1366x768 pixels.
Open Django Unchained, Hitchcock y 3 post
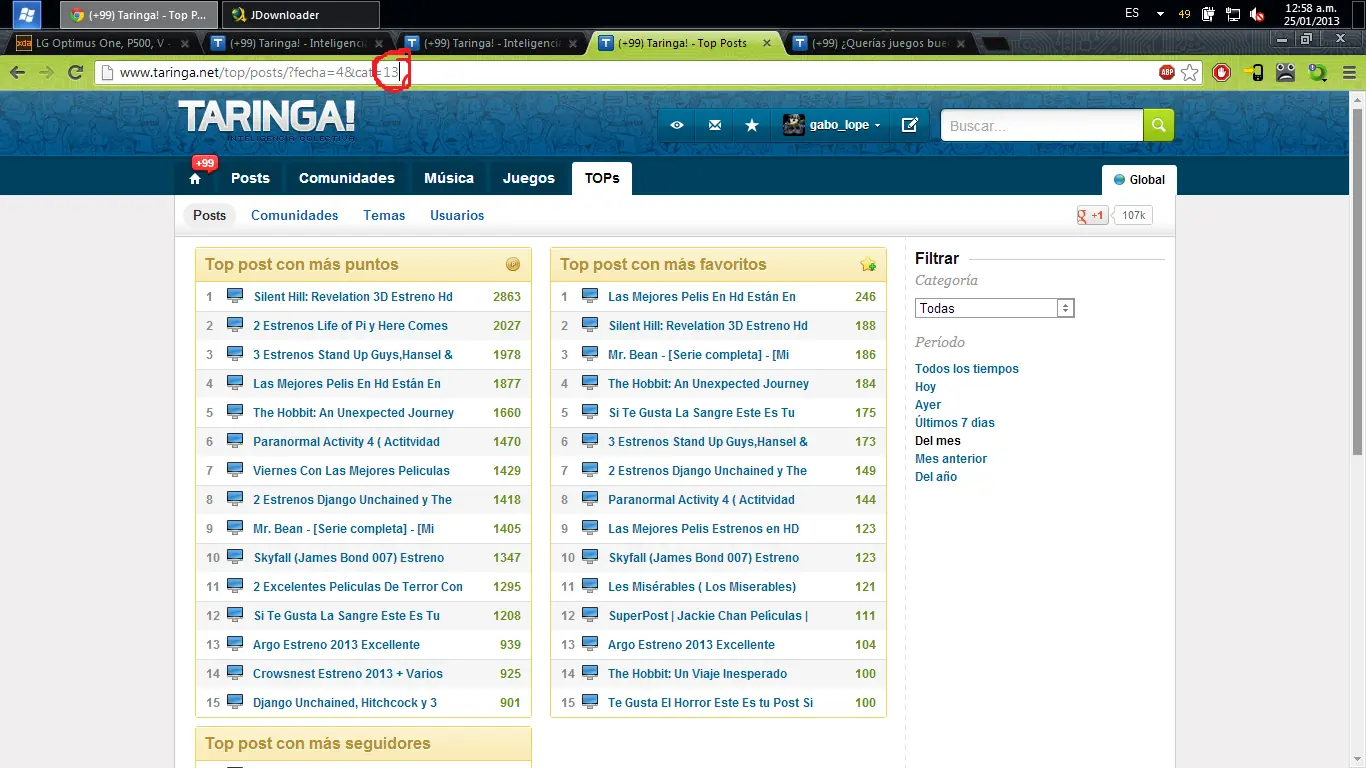tap(345, 703)
